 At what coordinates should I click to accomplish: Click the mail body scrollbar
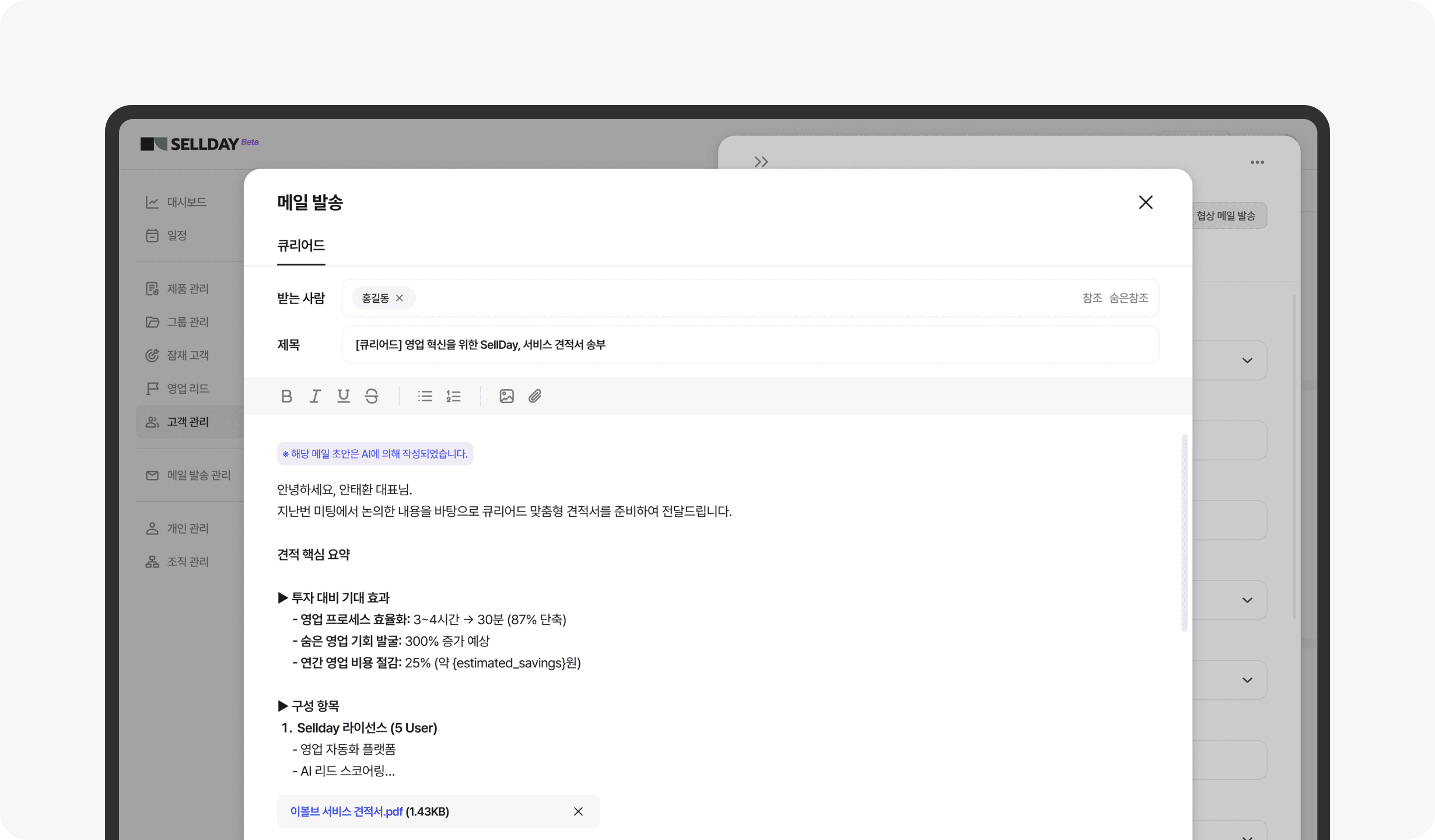[x=1184, y=533]
